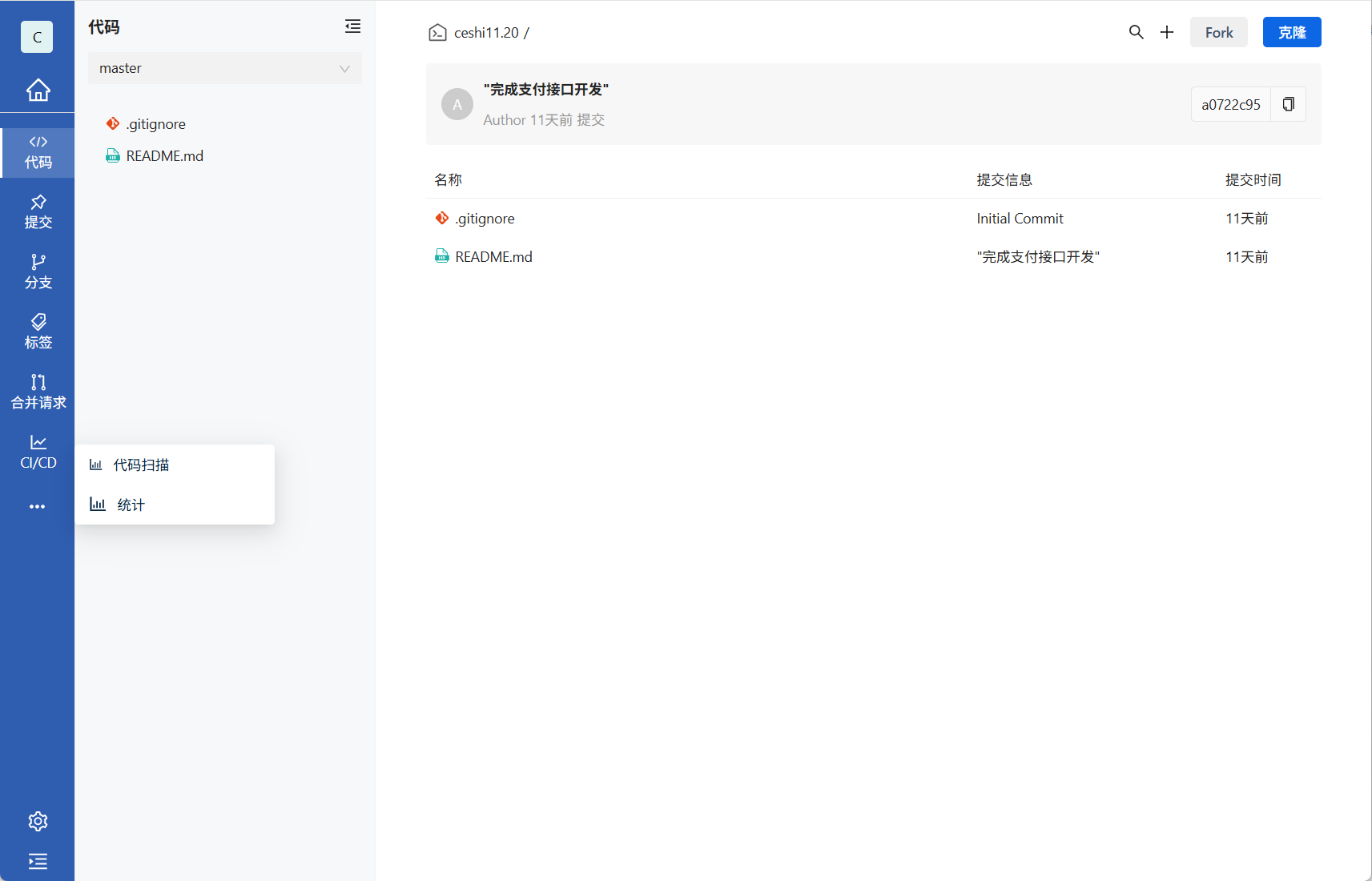Image resolution: width=1372 pixels, height=881 pixels.
Task: Open README.md from file tree
Action: [x=164, y=155]
